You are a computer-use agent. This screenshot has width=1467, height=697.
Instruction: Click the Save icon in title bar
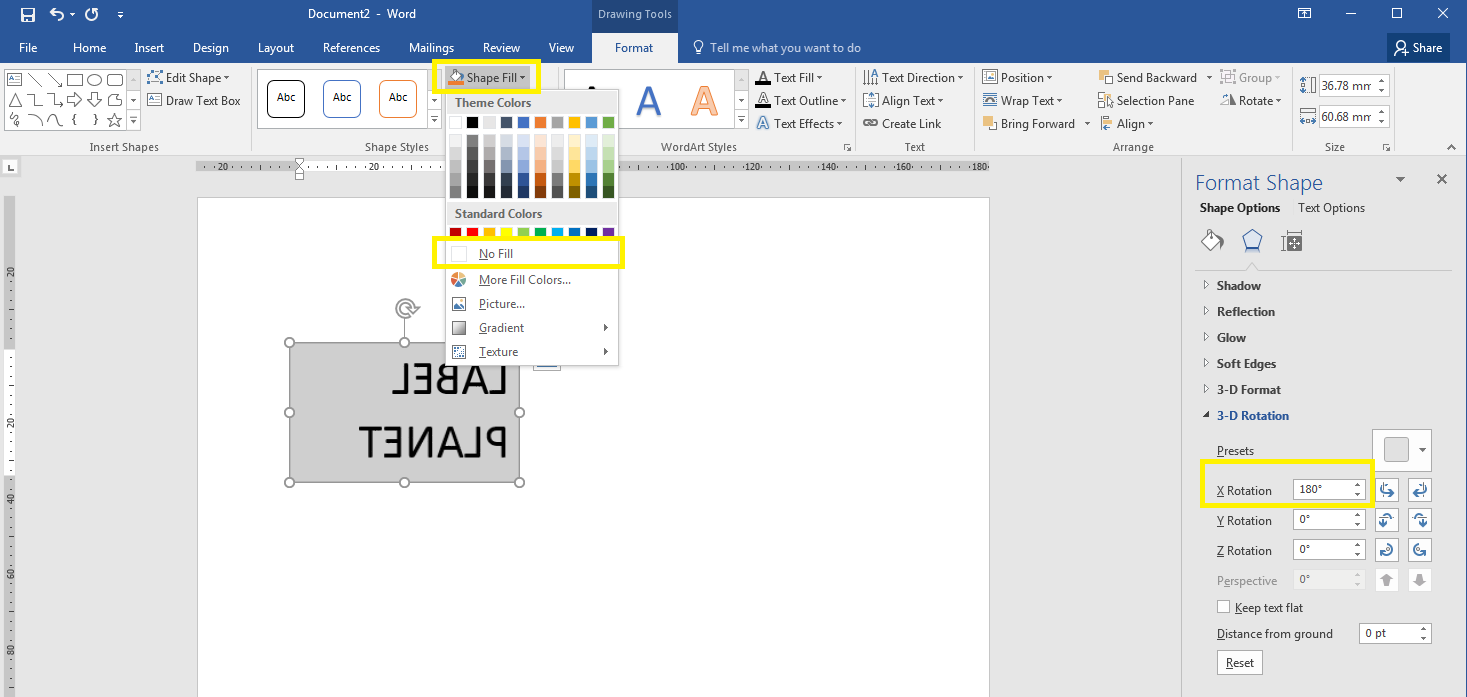tap(27, 14)
